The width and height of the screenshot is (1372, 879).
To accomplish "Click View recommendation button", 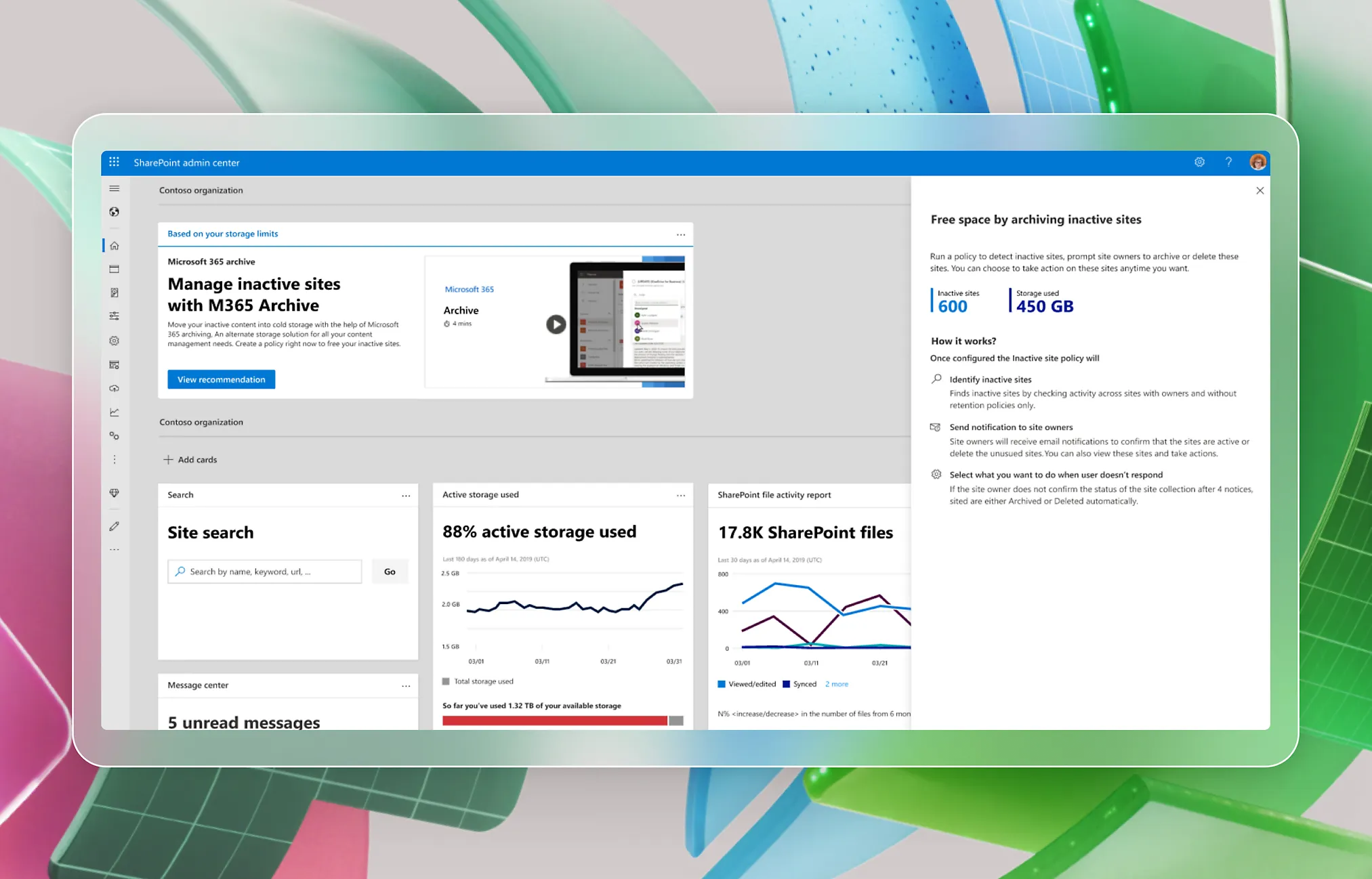I will coord(221,379).
